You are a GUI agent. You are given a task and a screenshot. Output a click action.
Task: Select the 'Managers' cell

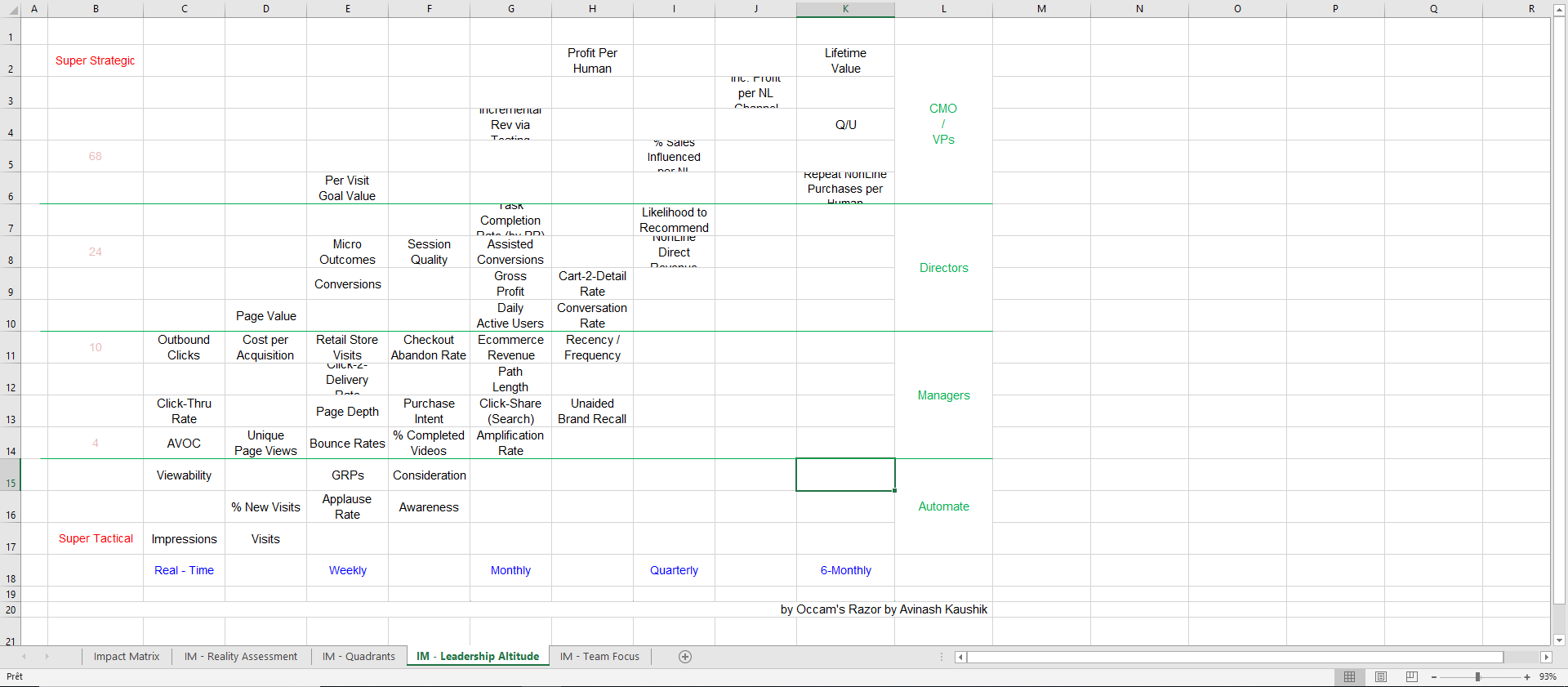(943, 395)
